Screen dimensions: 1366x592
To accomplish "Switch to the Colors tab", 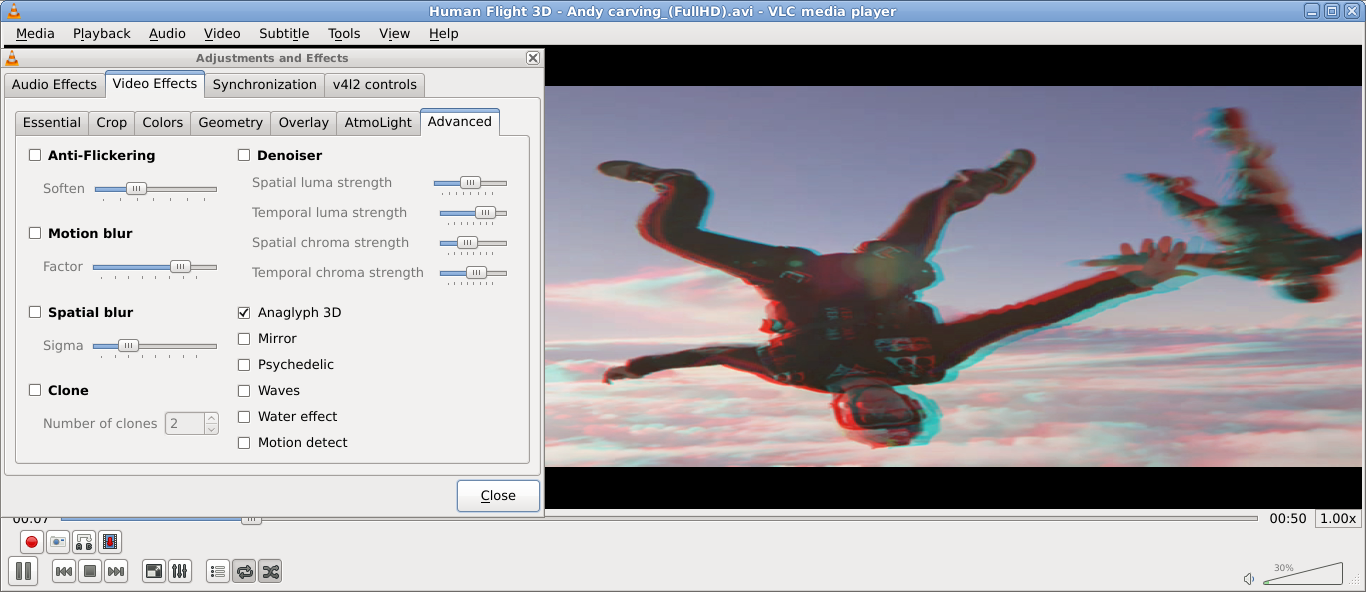I will click(x=162, y=122).
